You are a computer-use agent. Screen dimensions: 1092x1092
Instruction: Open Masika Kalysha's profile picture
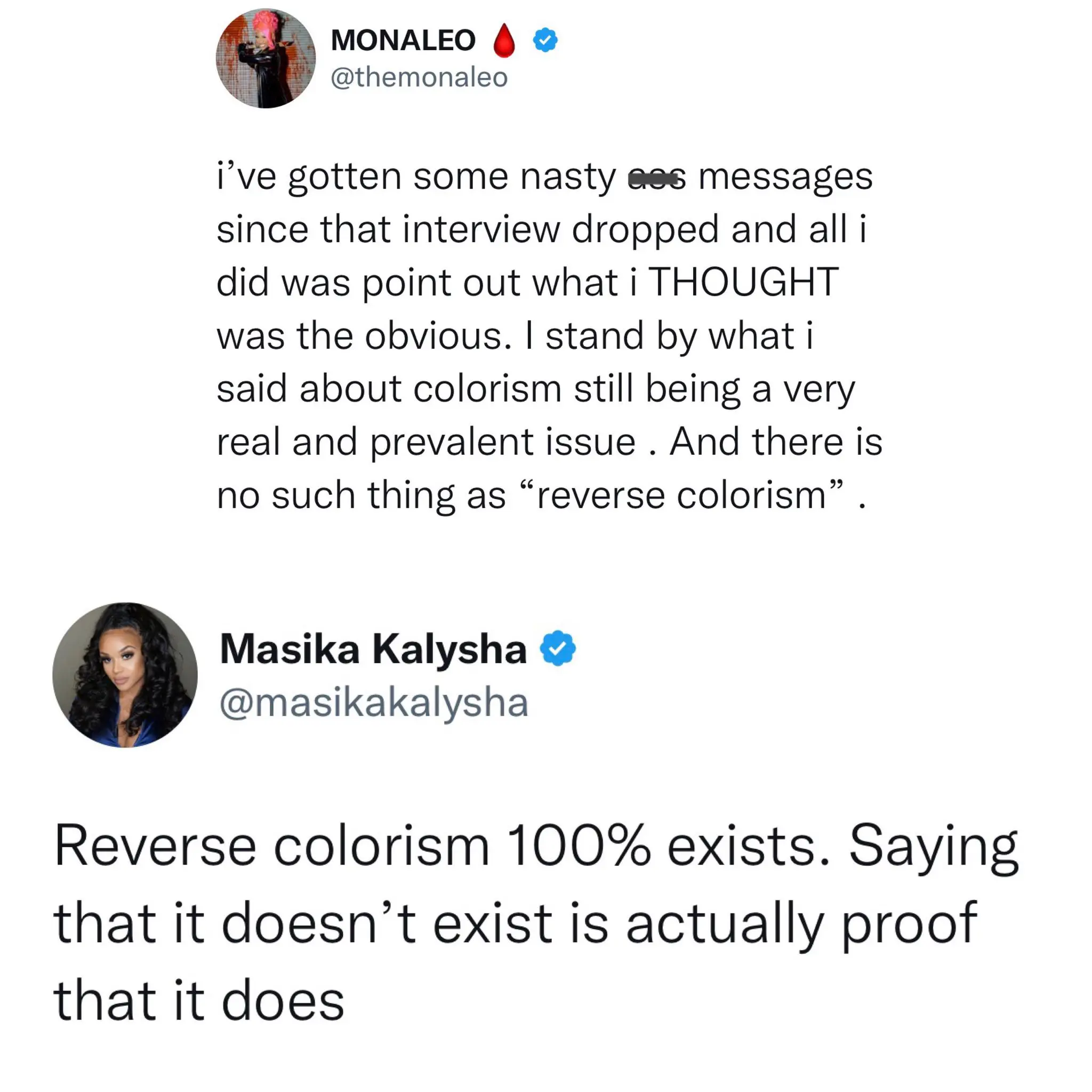click(x=125, y=675)
